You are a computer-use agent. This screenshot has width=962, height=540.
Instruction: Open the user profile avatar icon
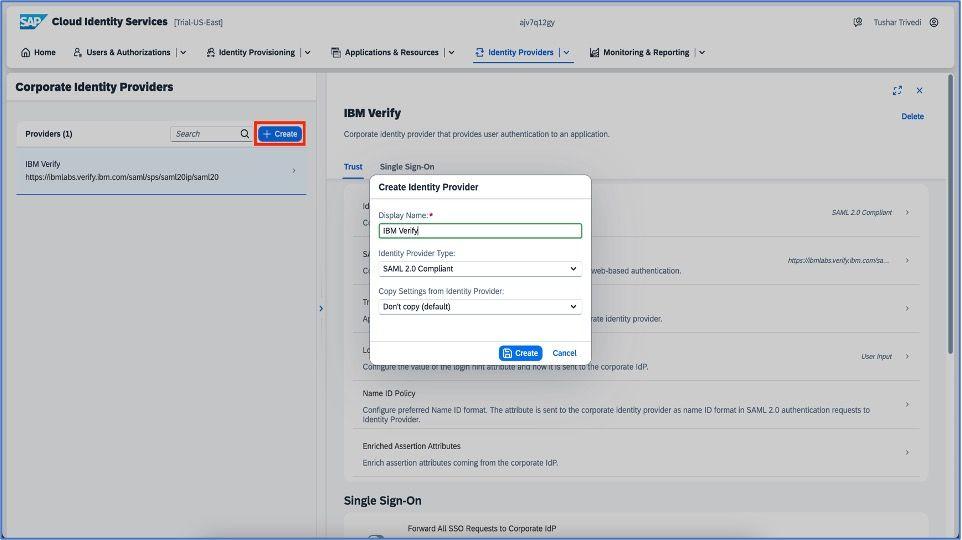(x=934, y=22)
